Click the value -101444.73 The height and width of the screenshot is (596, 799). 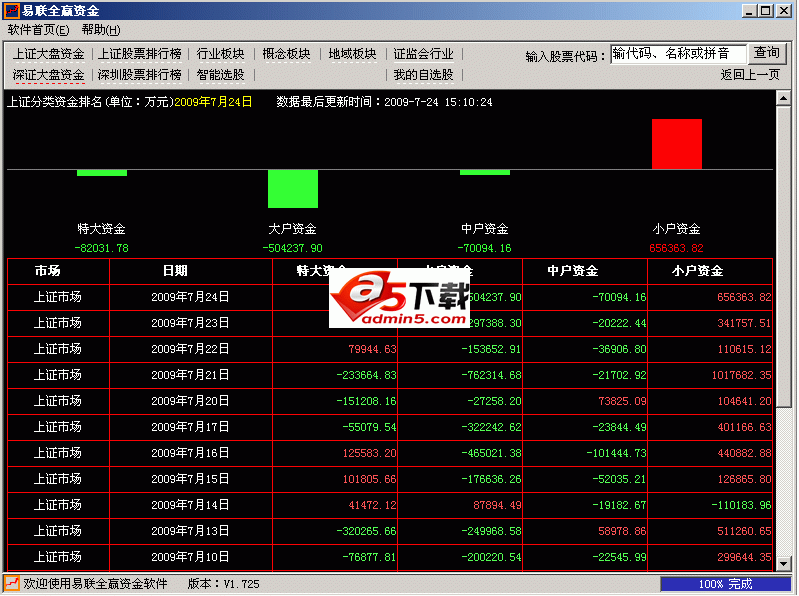coord(616,453)
